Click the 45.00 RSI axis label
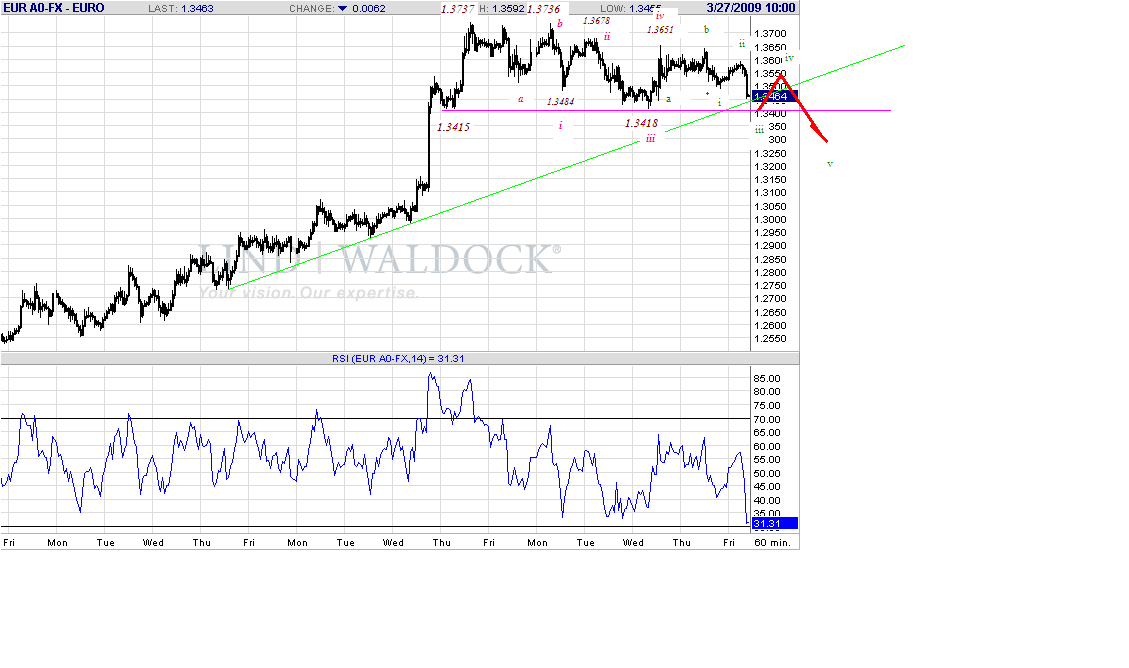This screenshot has height=668, width=1129. (x=767, y=487)
